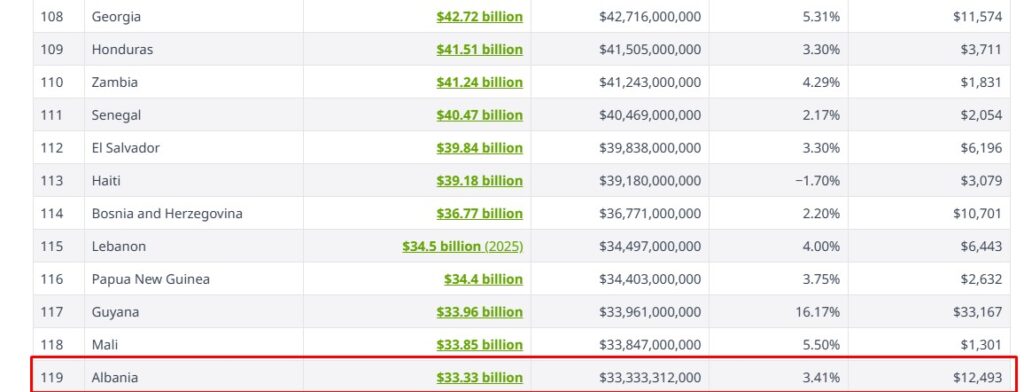Select the Guyana country name cell
The width and height of the screenshot is (1024, 392).
[194, 312]
